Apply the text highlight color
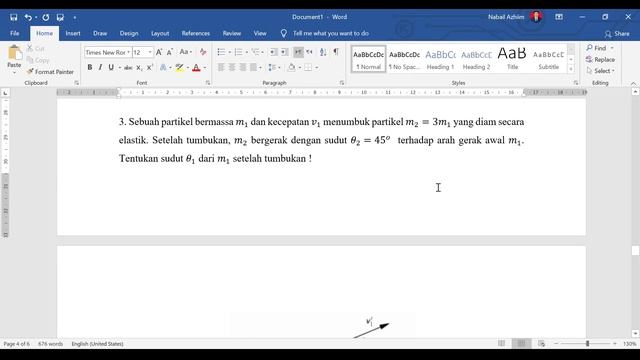The height and width of the screenshot is (360, 640). click(x=179, y=67)
